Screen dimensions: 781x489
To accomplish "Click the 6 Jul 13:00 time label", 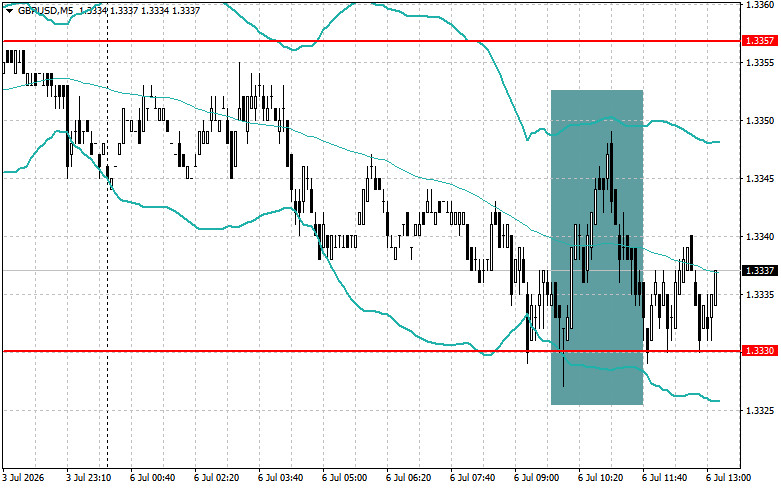I will click(728, 478).
